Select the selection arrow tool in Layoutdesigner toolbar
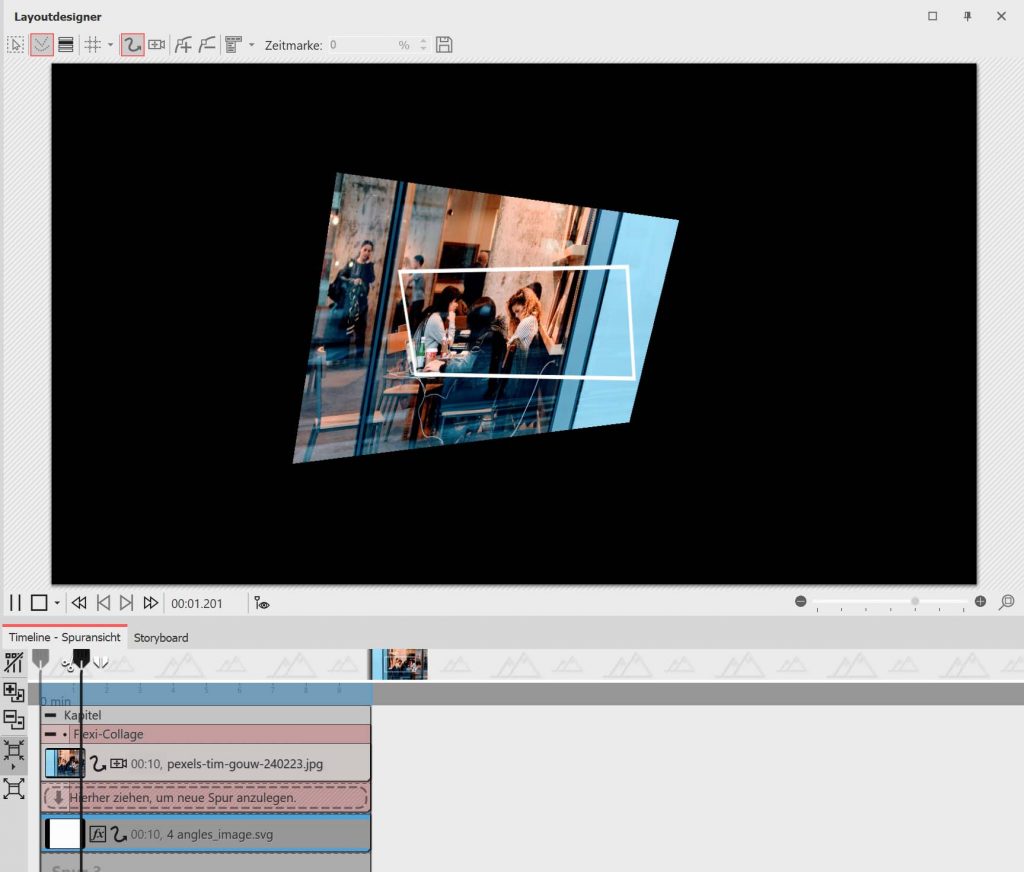1024x872 pixels. tap(16, 45)
